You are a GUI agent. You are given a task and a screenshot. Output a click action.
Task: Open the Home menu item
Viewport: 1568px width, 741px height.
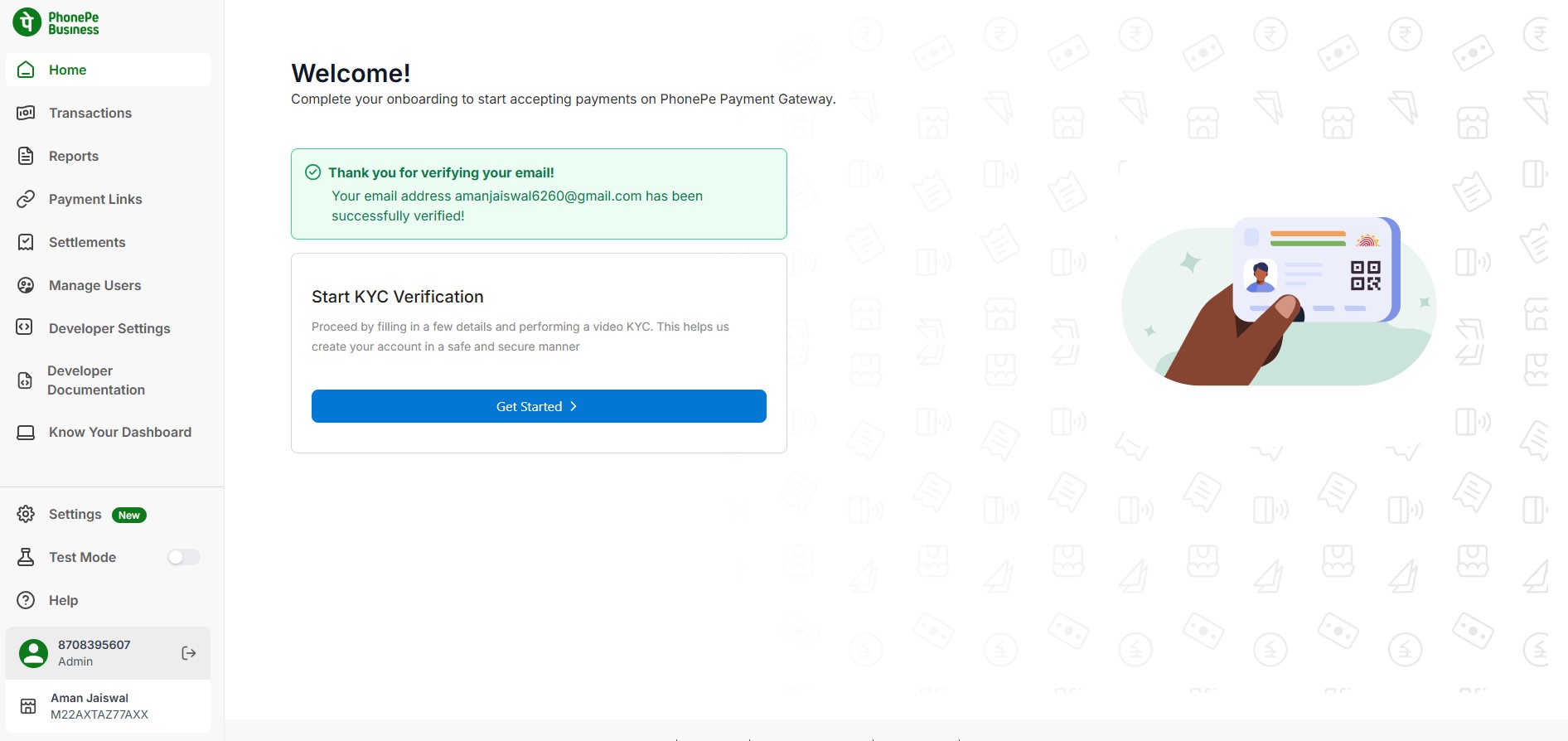point(108,70)
